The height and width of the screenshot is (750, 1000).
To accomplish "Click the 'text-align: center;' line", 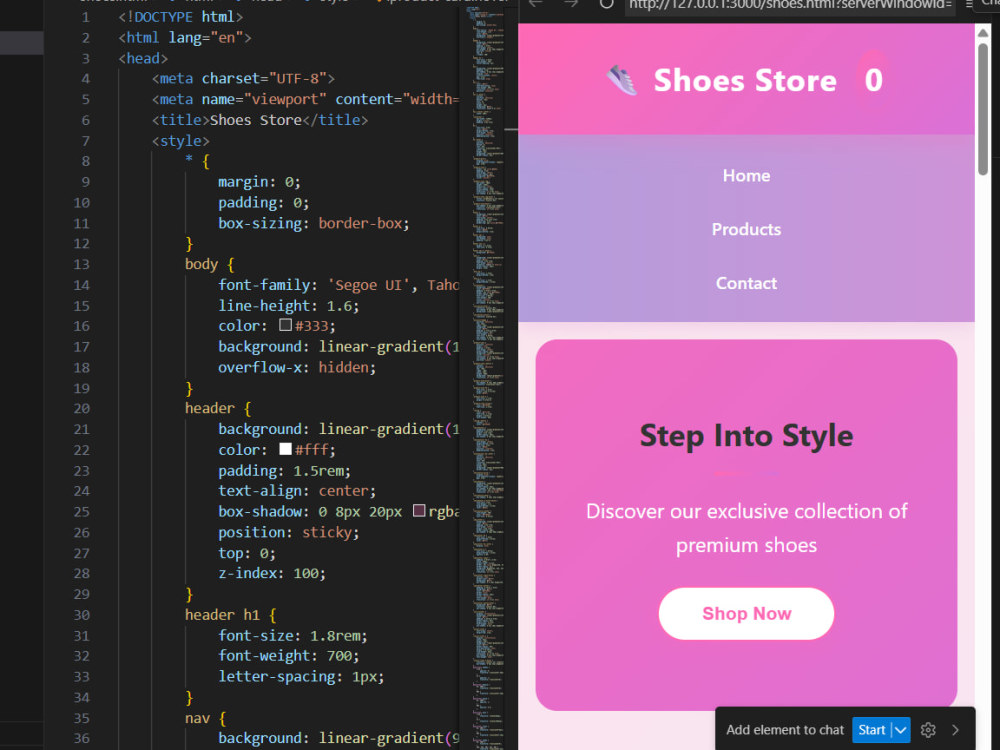I will pyautogui.click(x=297, y=490).
